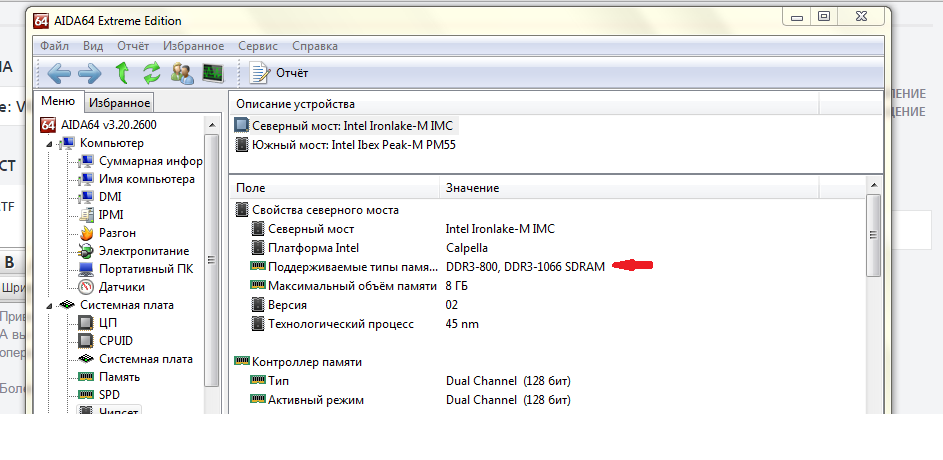Select the SPD item in tree
943x460 pixels.
point(111,395)
